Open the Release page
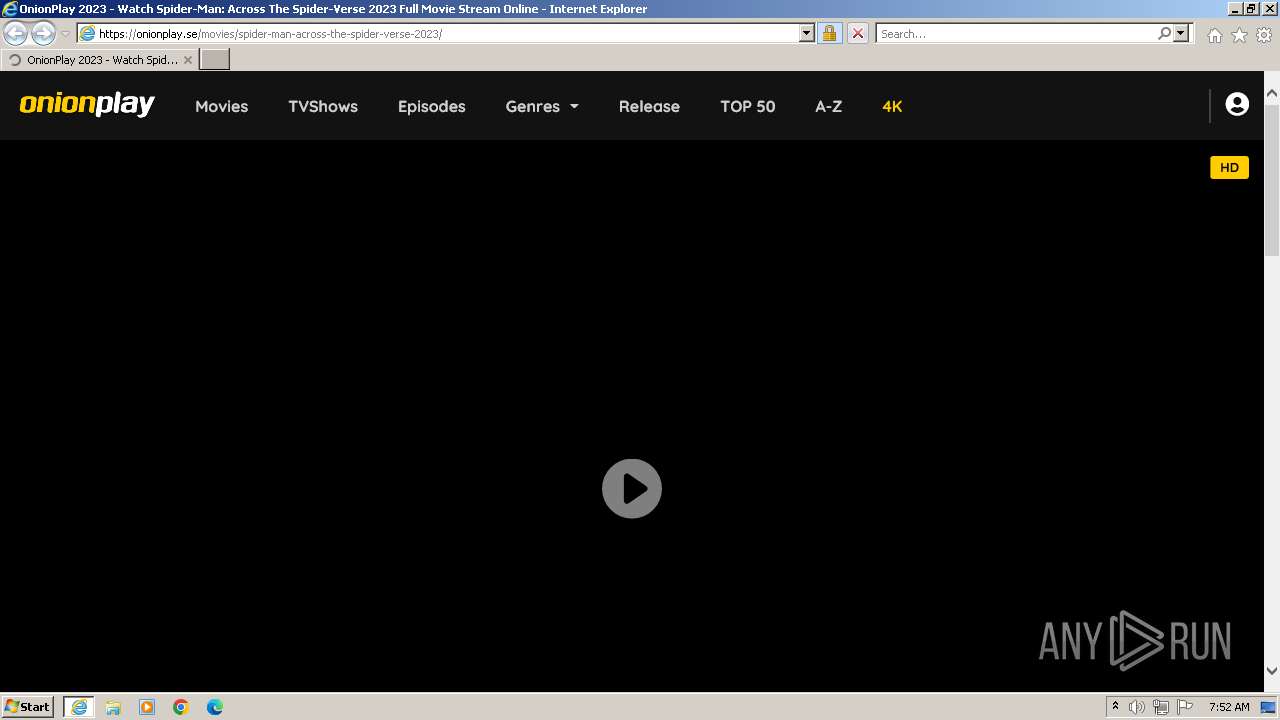Viewport: 1280px width, 720px height. [x=649, y=106]
